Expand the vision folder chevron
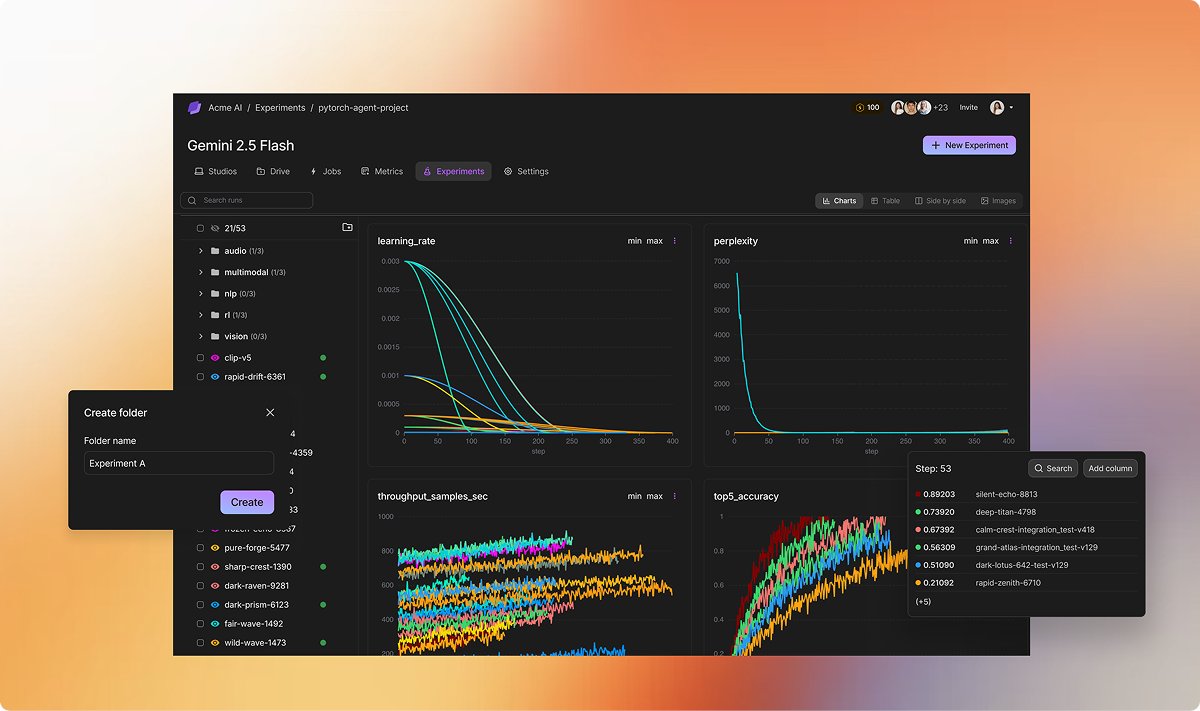 (x=201, y=337)
